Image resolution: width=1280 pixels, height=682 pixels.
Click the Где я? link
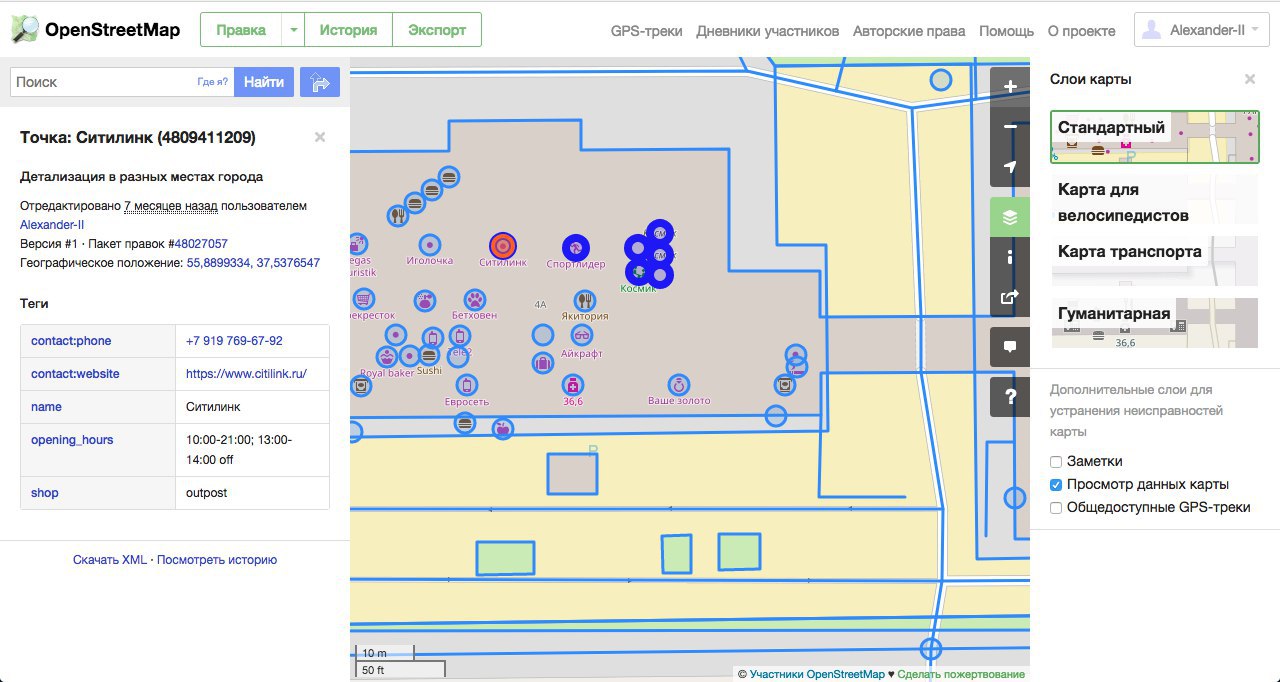212,82
